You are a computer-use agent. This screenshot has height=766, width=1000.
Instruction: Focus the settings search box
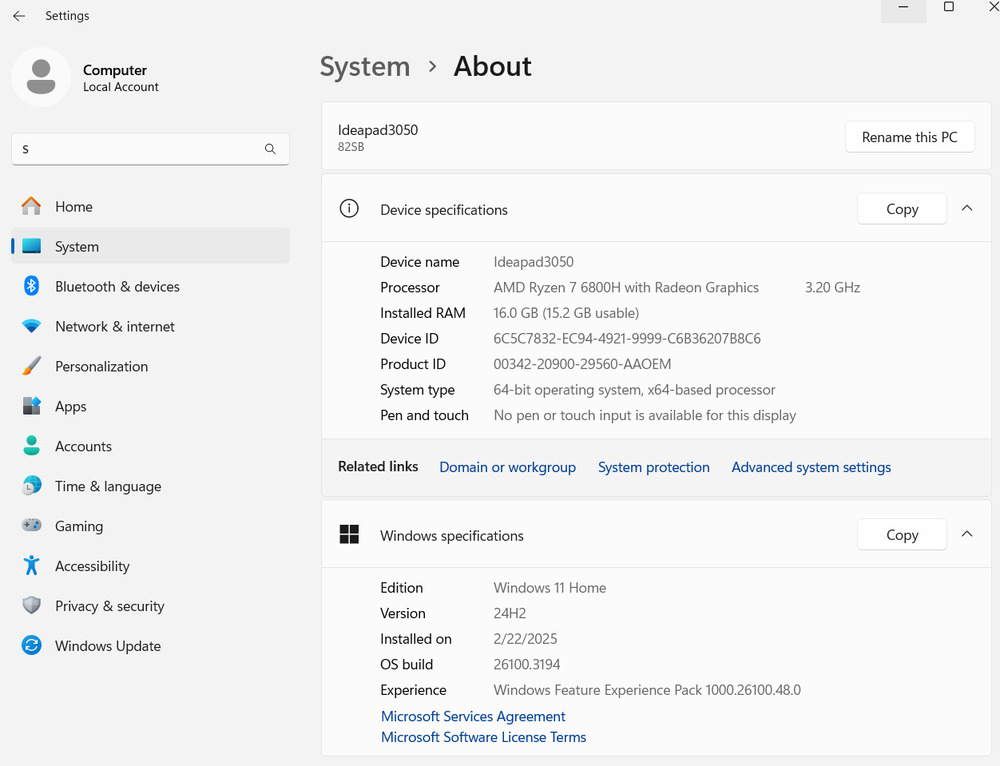(151, 149)
